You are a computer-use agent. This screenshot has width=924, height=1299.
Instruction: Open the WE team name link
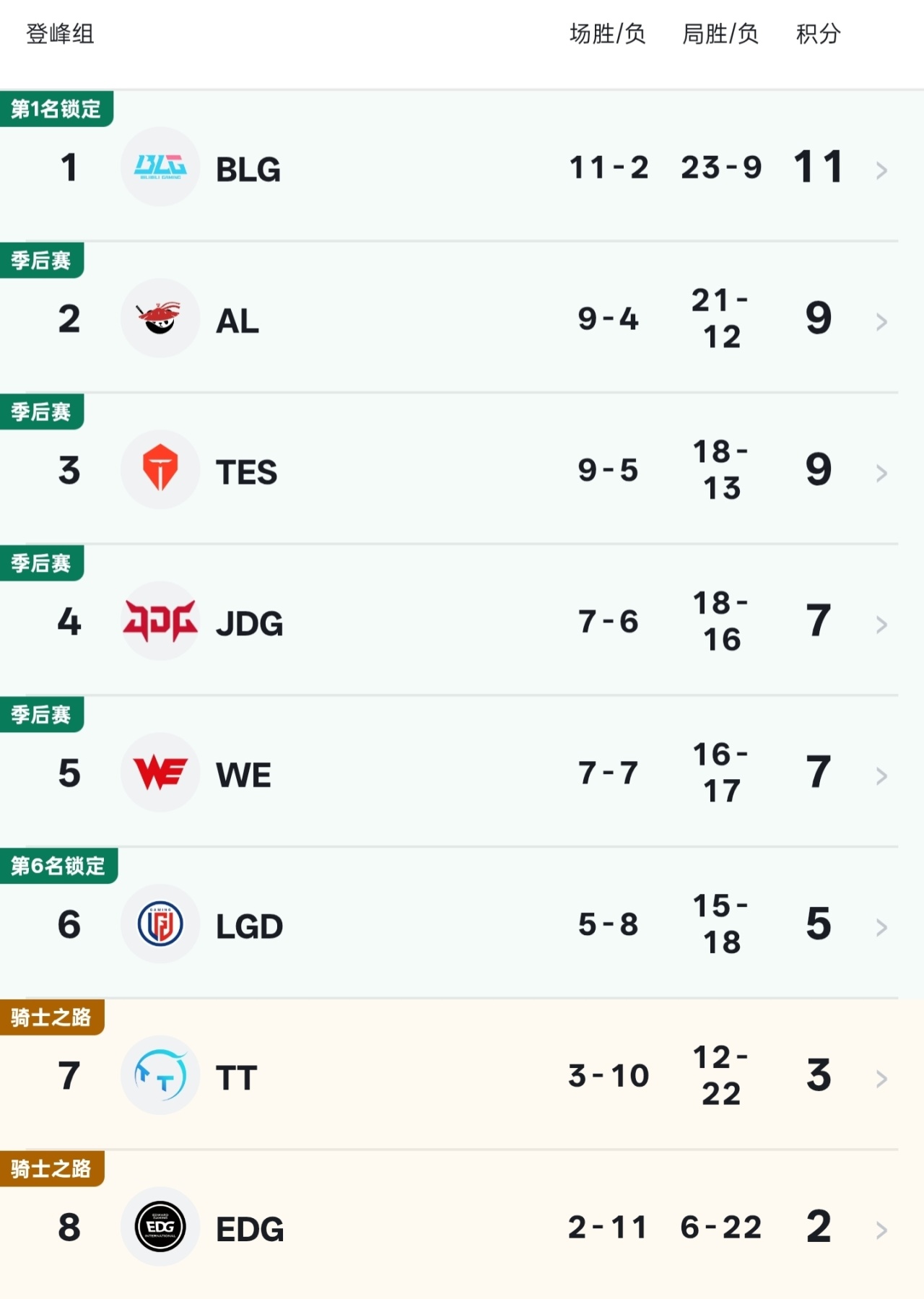243,776
